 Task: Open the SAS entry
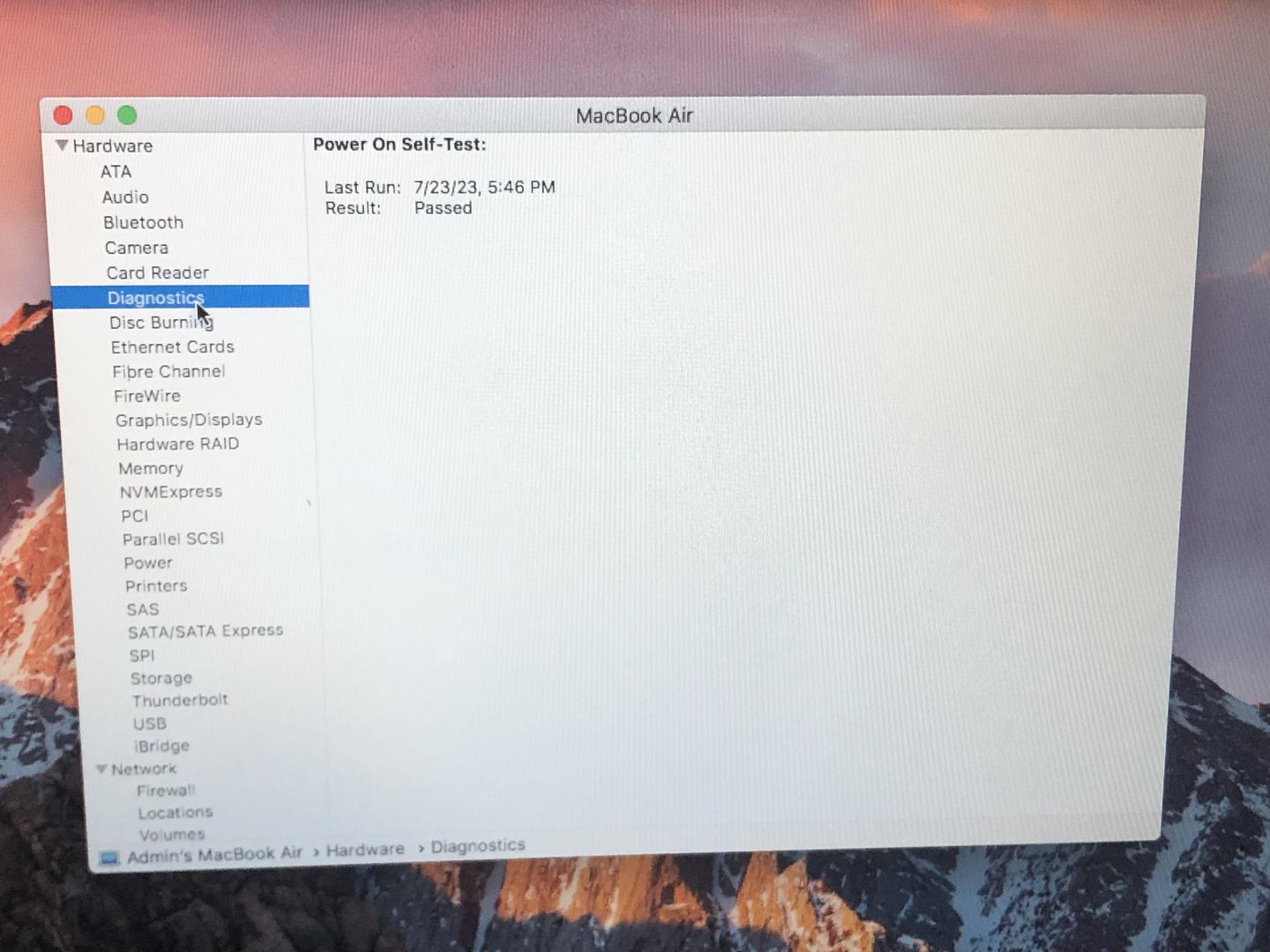pyautogui.click(x=143, y=609)
